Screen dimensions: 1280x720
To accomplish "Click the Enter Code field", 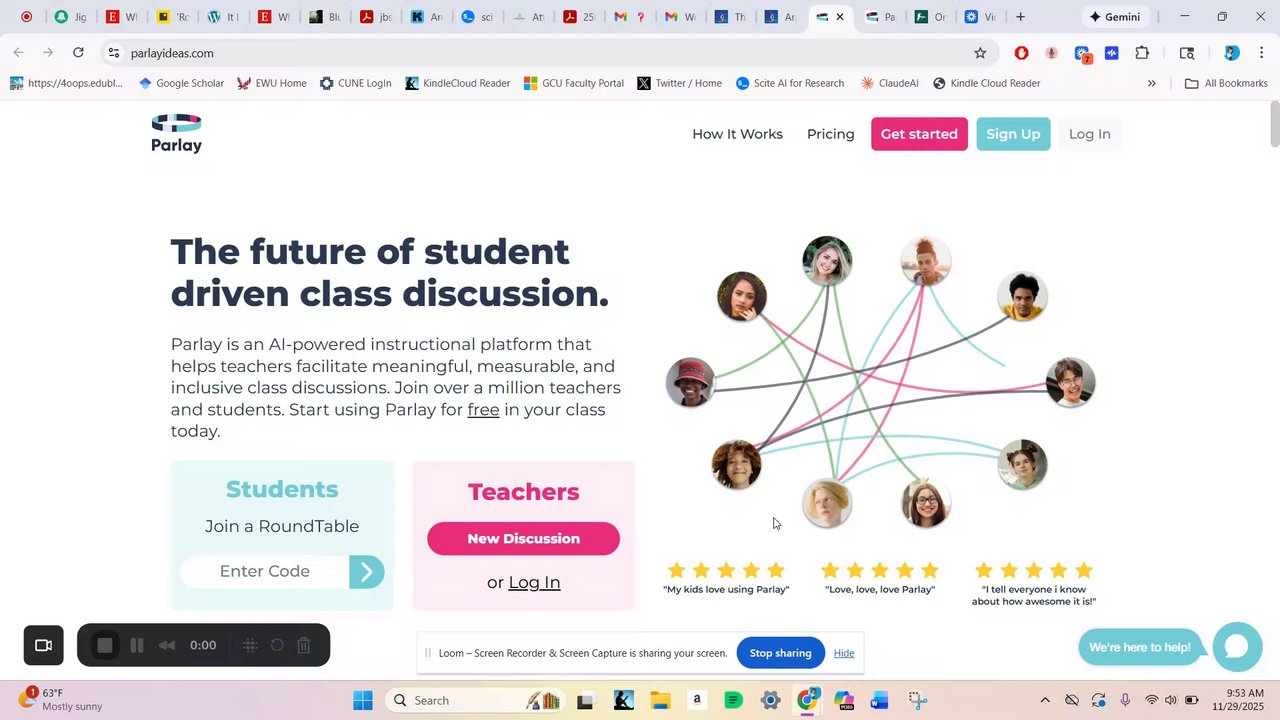I will pos(265,571).
